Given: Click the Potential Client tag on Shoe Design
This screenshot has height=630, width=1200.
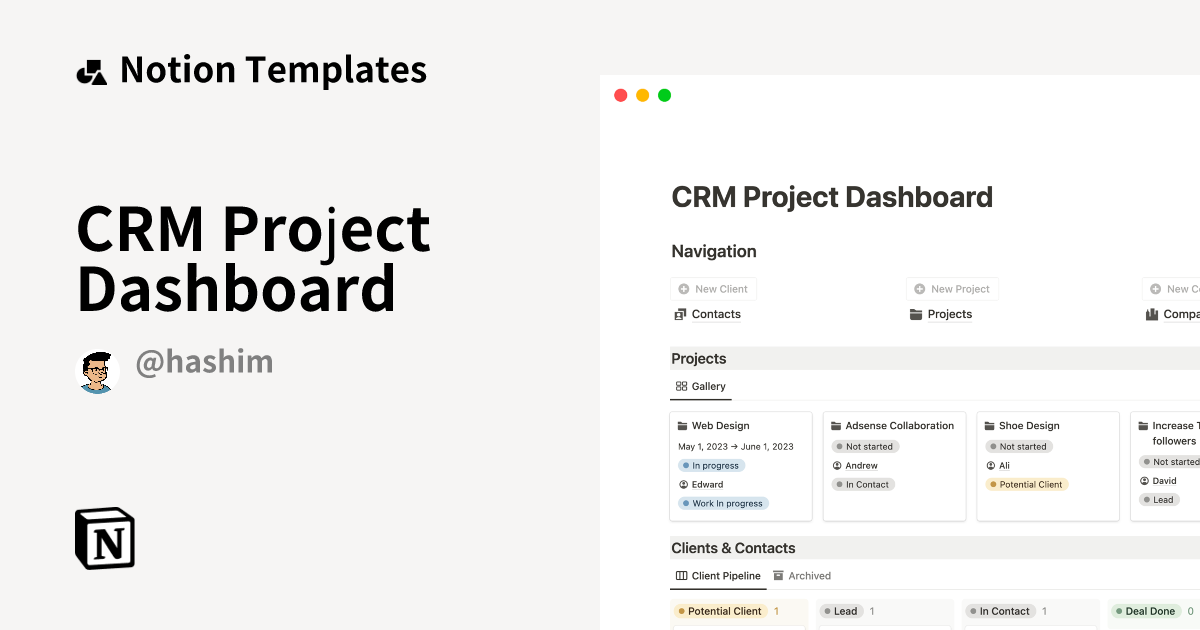Looking at the screenshot, I should [1027, 482].
